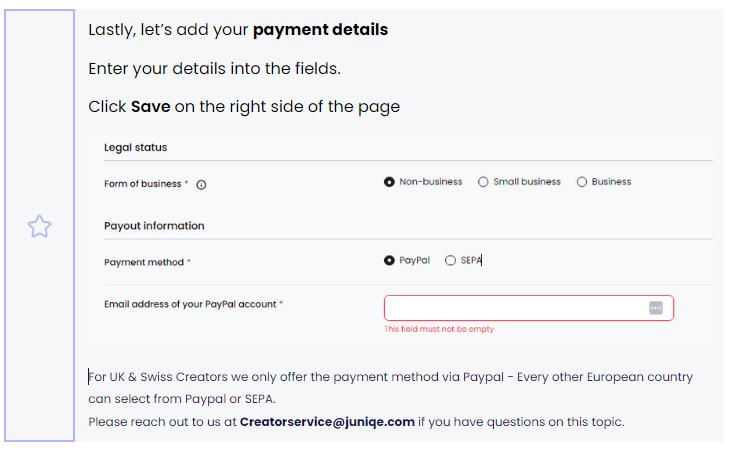Click the Payout information section heading

[154, 226]
